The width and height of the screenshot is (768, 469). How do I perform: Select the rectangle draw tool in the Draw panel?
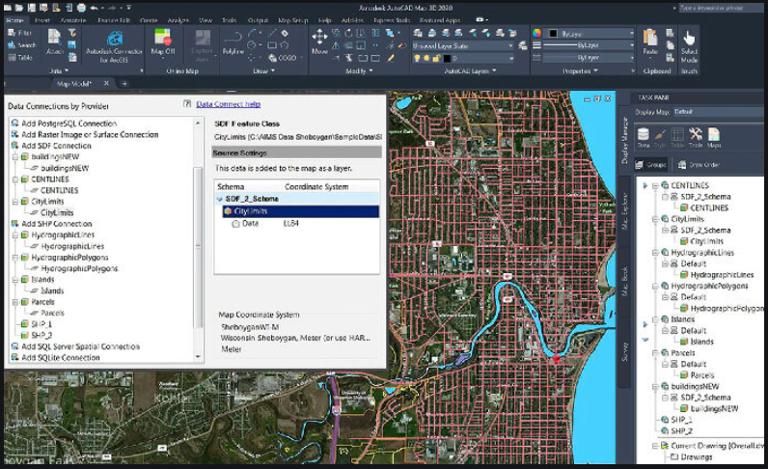[x=272, y=46]
